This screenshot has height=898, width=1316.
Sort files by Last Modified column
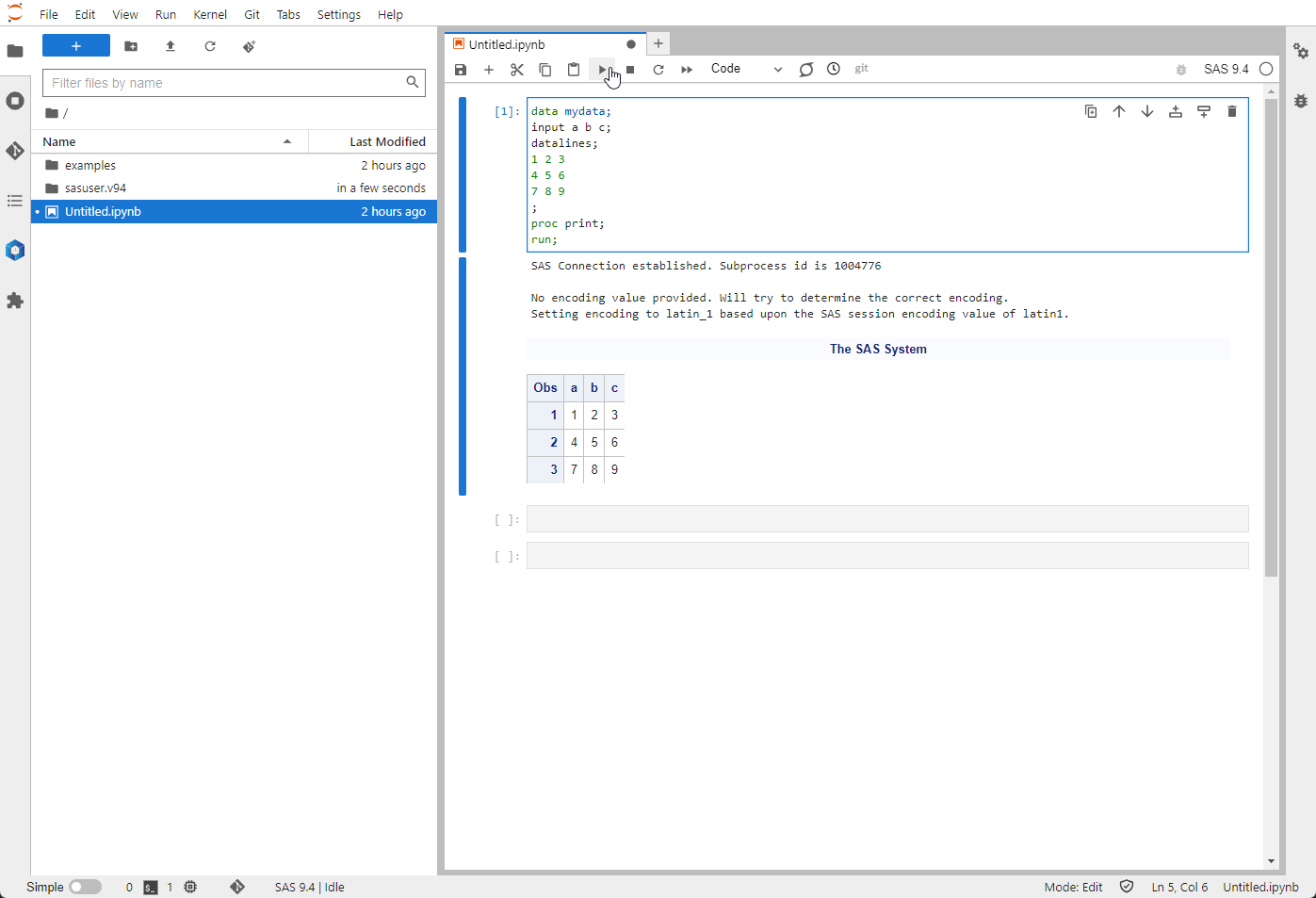tap(373, 141)
